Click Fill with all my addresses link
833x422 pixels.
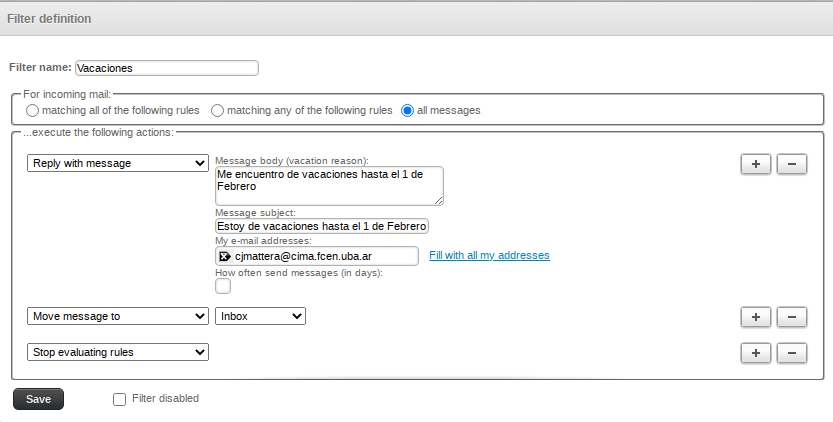[489, 256]
